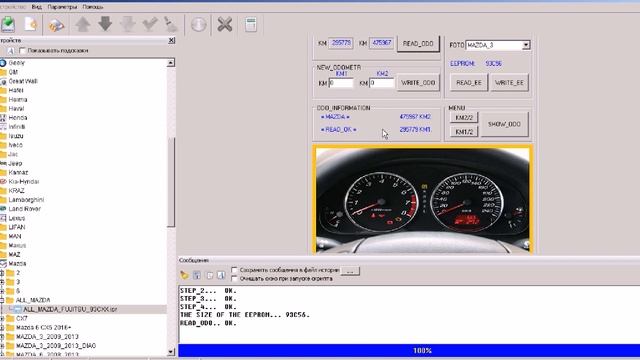Click the KM2/2 menu button
Viewport: 640px width, 360px height.
(464, 118)
